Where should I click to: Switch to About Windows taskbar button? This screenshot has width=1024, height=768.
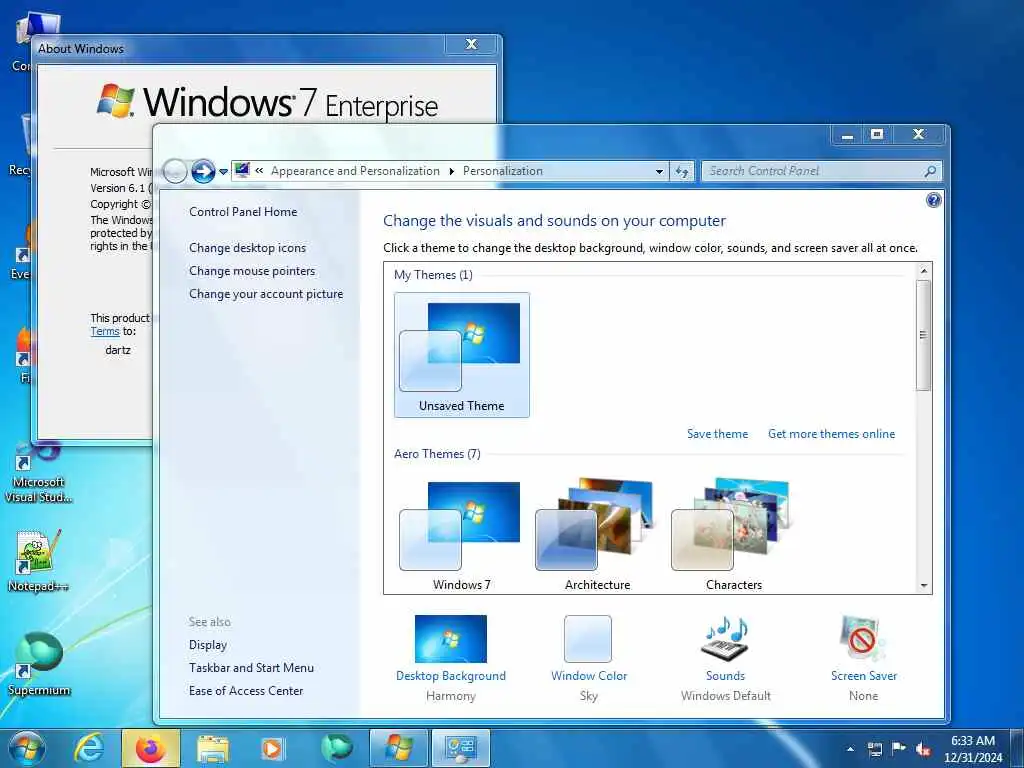pos(398,748)
